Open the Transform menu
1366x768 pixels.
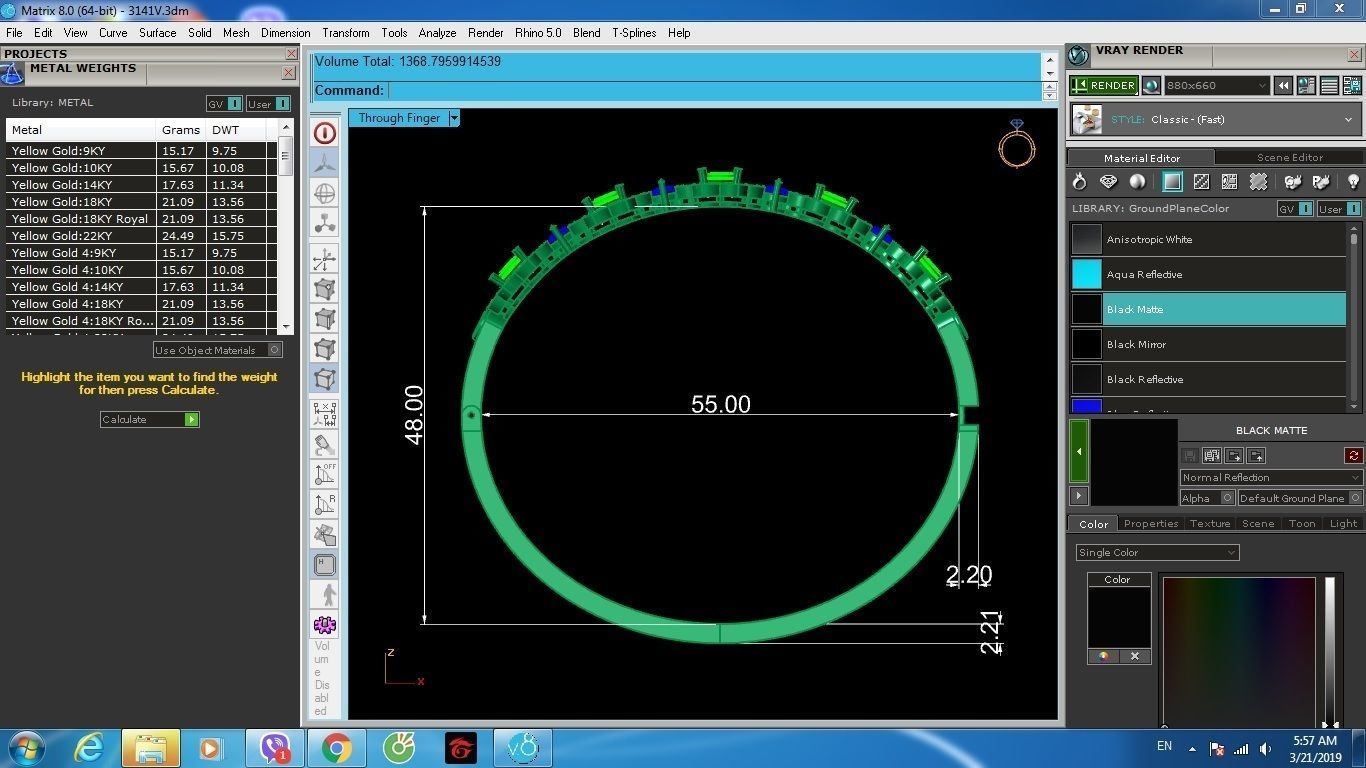pos(346,33)
